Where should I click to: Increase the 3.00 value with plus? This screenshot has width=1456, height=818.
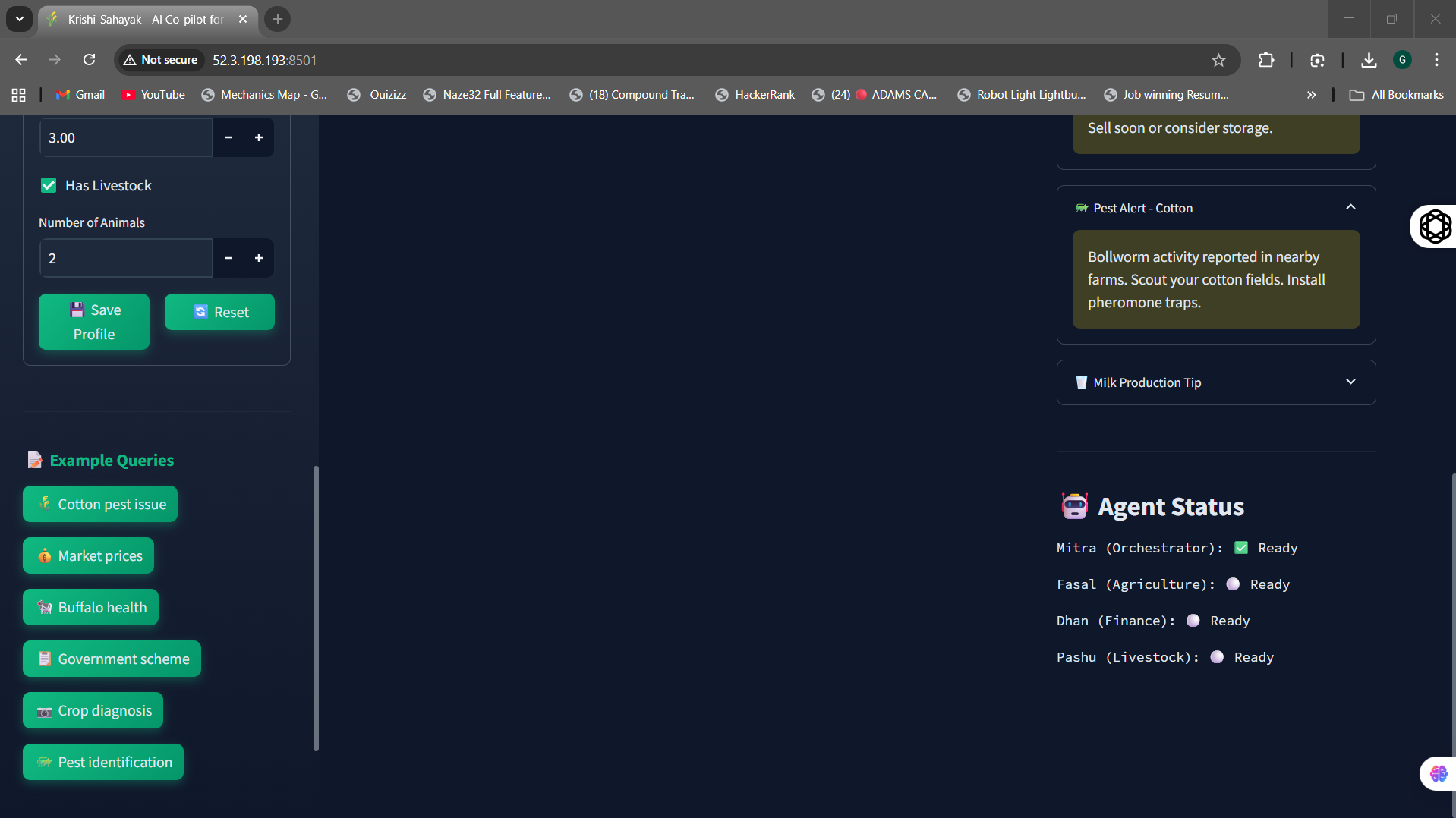tap(259, 137)
